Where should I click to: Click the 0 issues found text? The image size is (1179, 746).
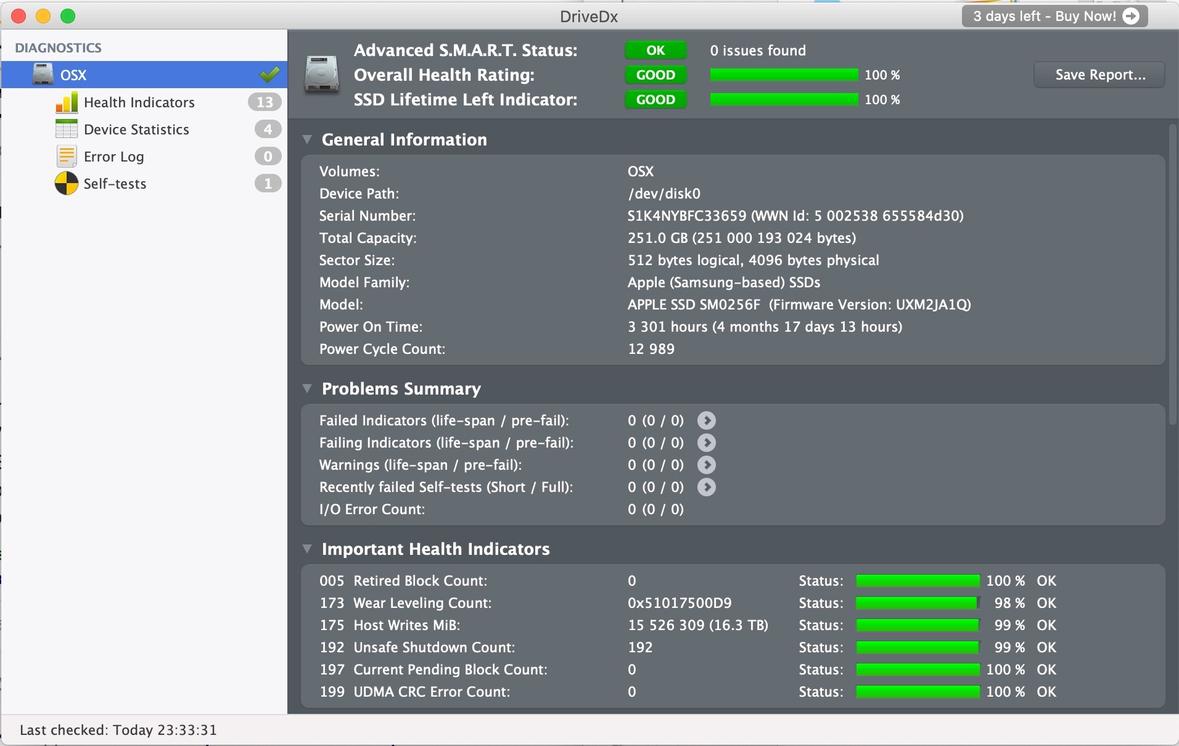tap(758, 50)
